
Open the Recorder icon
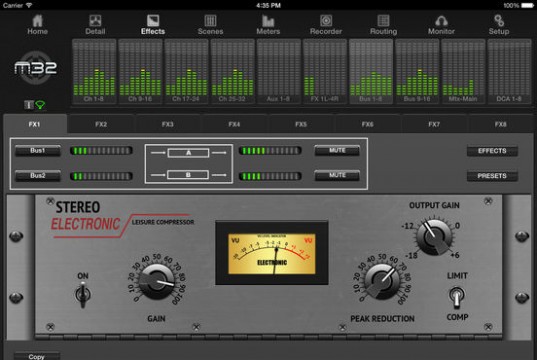[326, 21]
